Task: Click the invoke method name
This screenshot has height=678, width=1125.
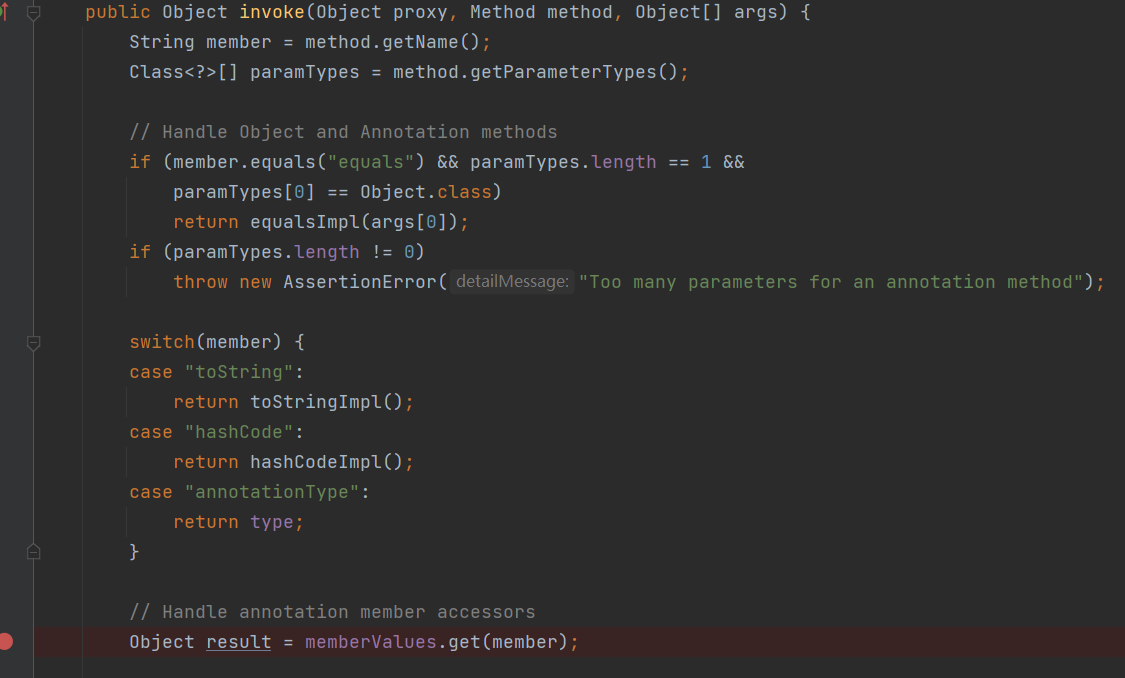Action: 272,12
